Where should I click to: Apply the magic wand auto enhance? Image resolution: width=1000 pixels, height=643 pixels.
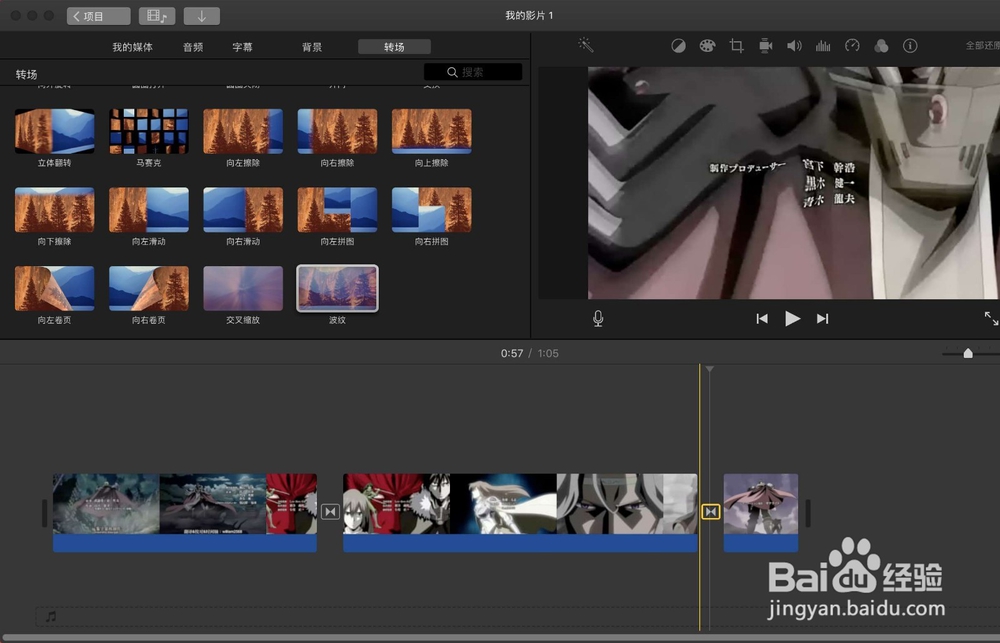tap(585, 45)
